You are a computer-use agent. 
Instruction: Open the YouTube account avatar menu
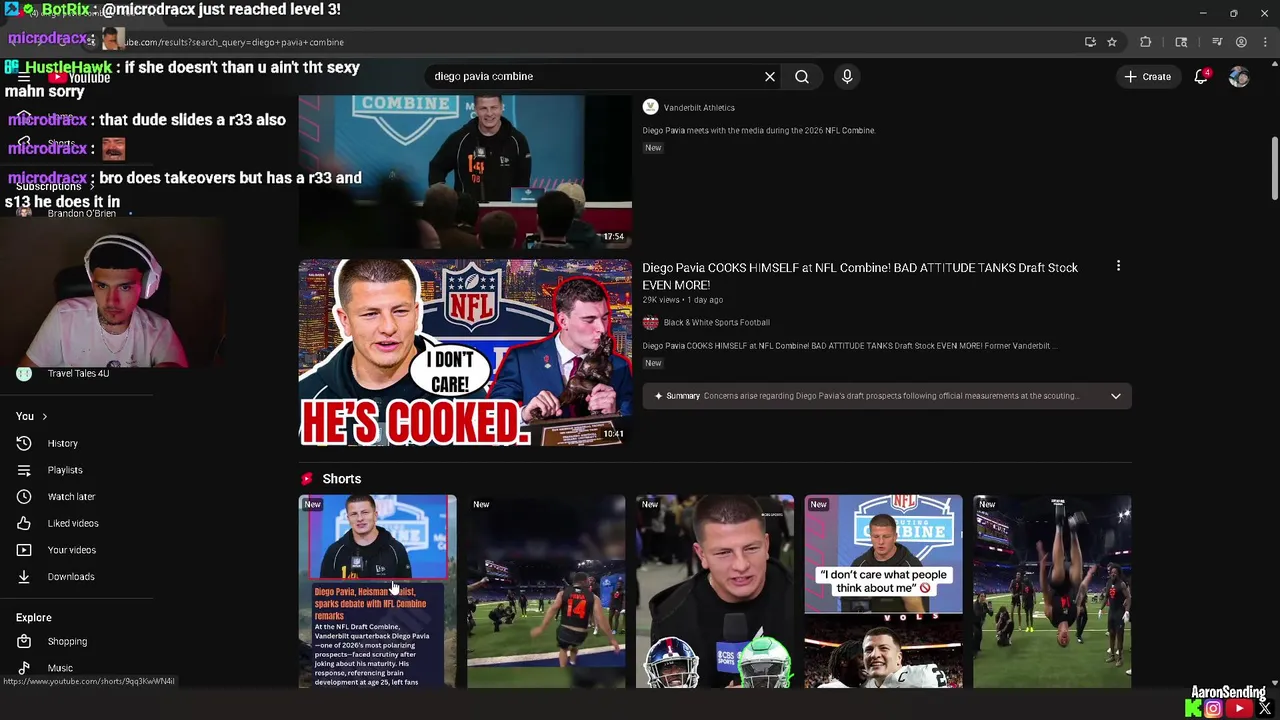(1239, 77)
